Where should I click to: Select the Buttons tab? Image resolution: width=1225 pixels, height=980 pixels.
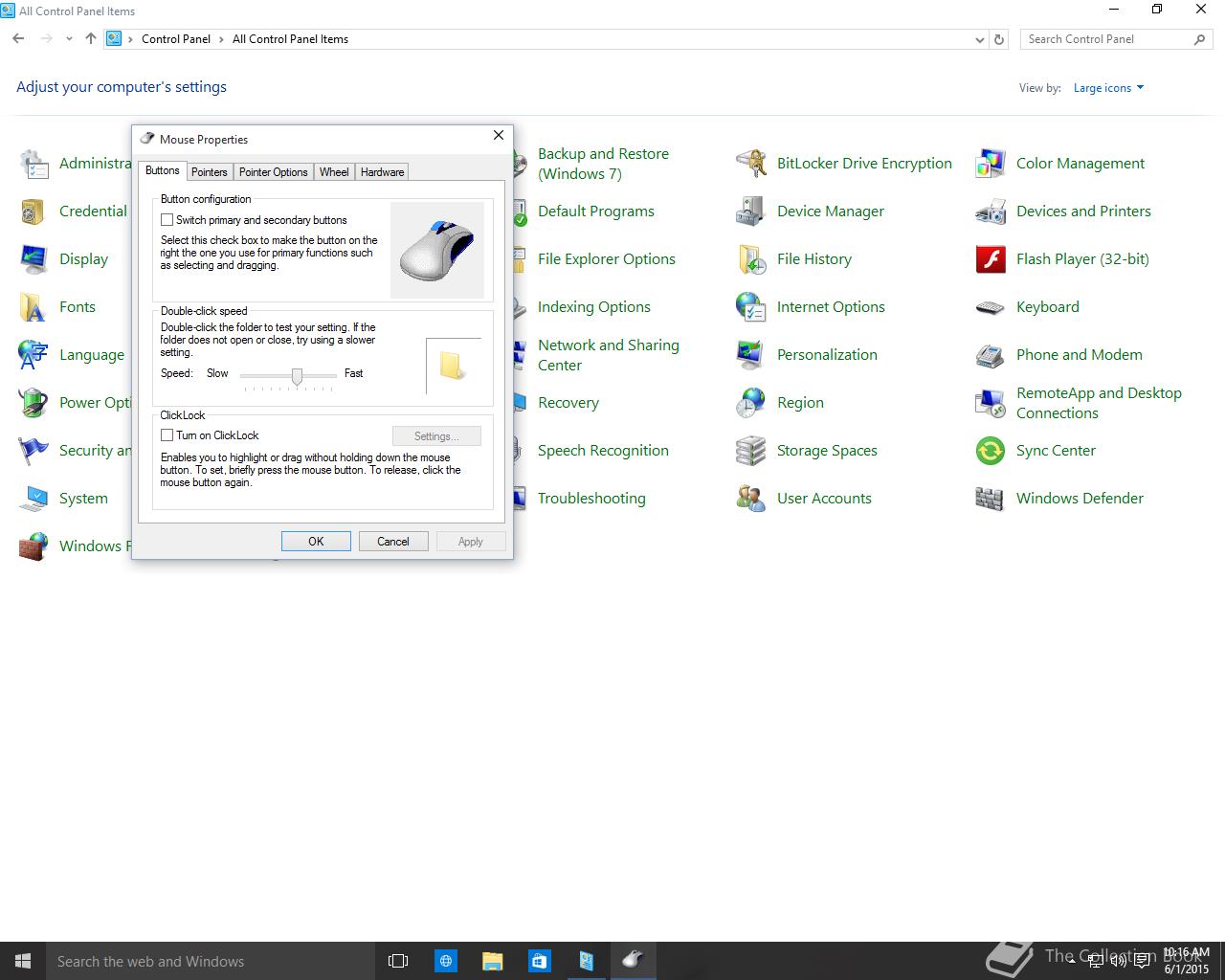click(x=162, y=170)
